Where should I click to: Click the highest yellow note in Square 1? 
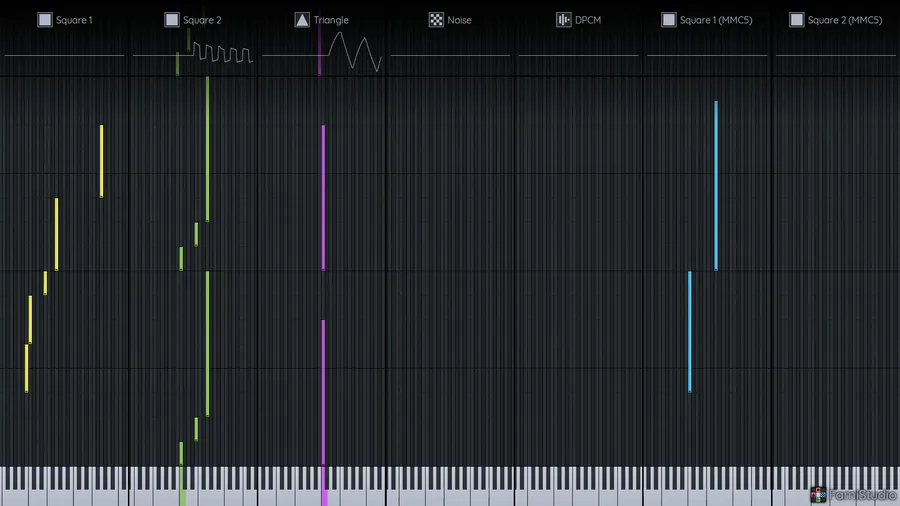(x=102, y=161)
